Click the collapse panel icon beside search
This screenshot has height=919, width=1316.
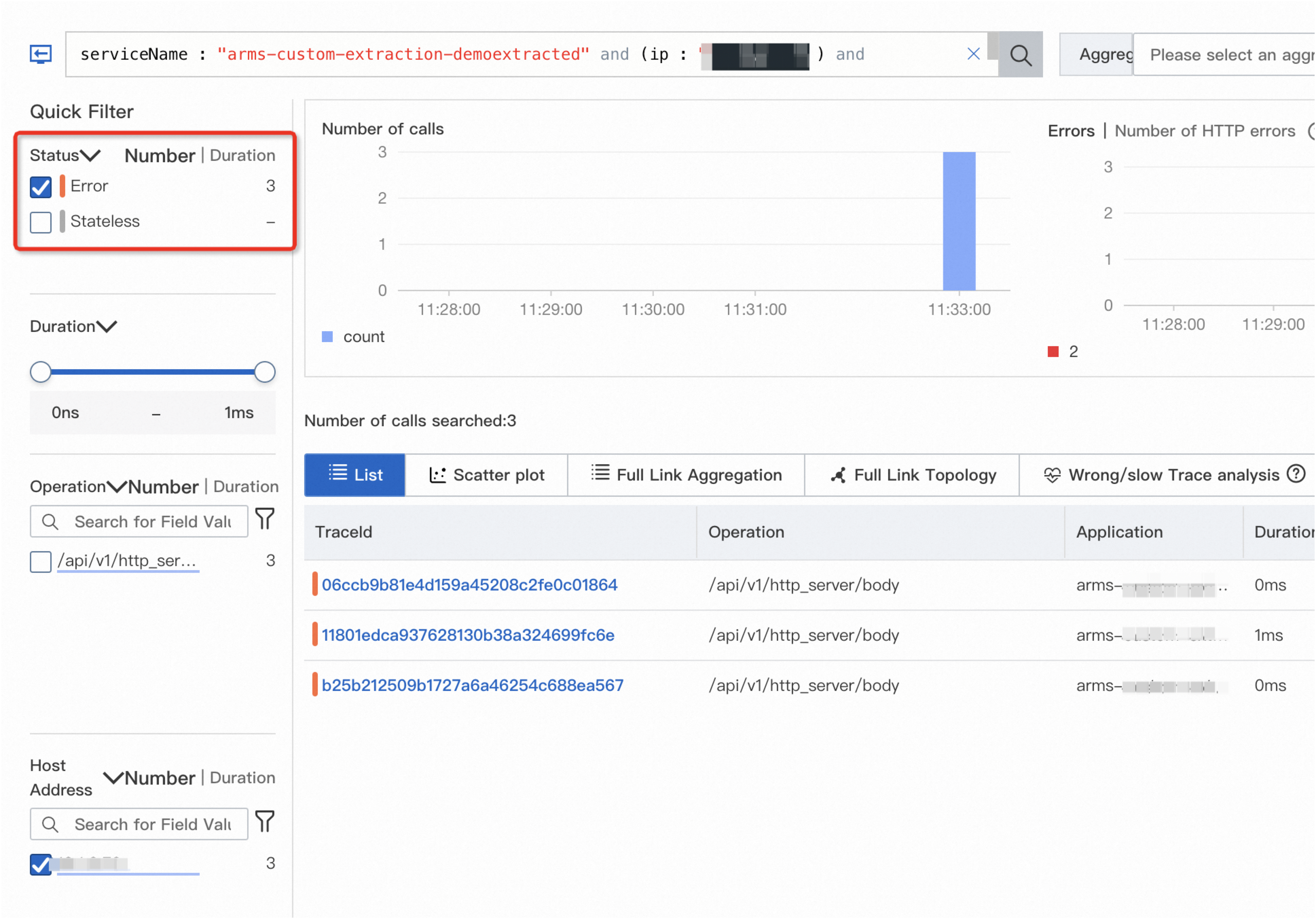40,54
